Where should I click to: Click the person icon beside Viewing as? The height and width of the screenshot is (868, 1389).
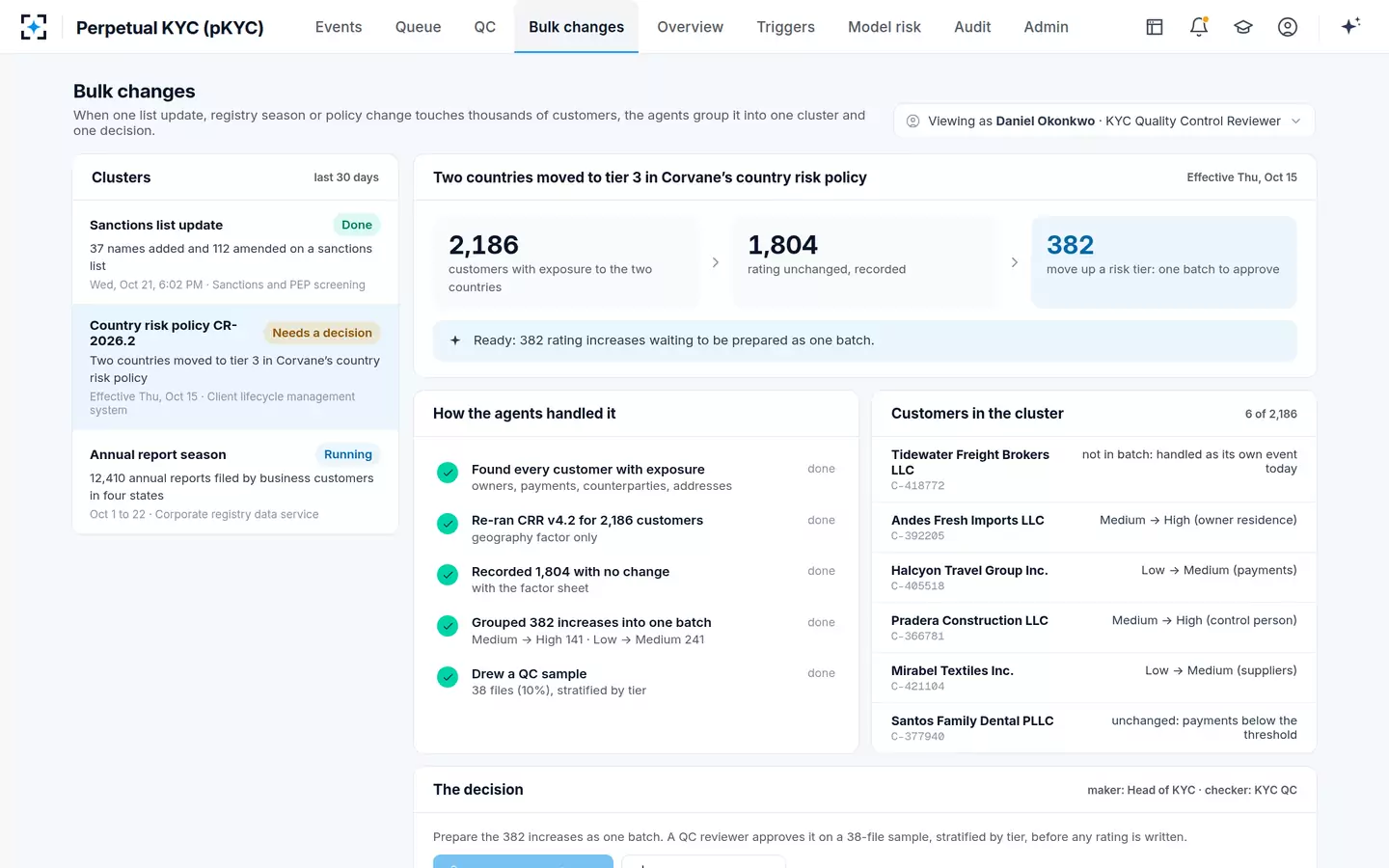(912, 121)
